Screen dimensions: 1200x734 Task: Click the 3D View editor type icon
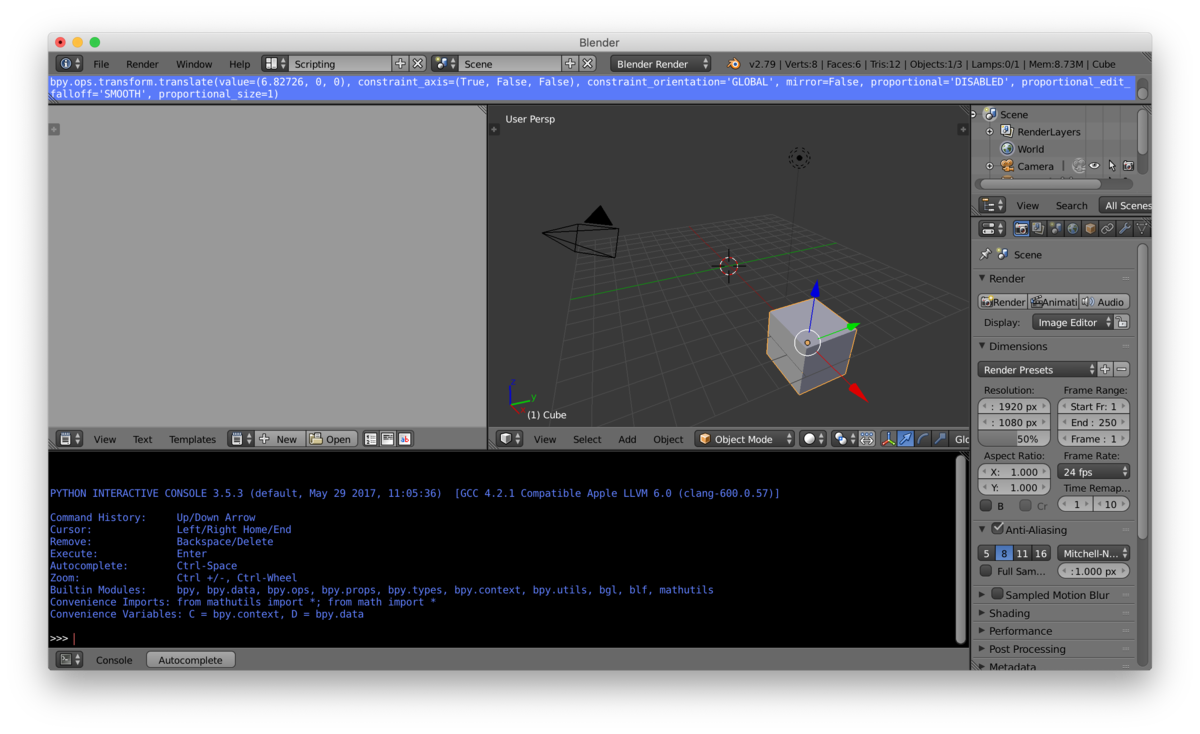pos(510,439)
